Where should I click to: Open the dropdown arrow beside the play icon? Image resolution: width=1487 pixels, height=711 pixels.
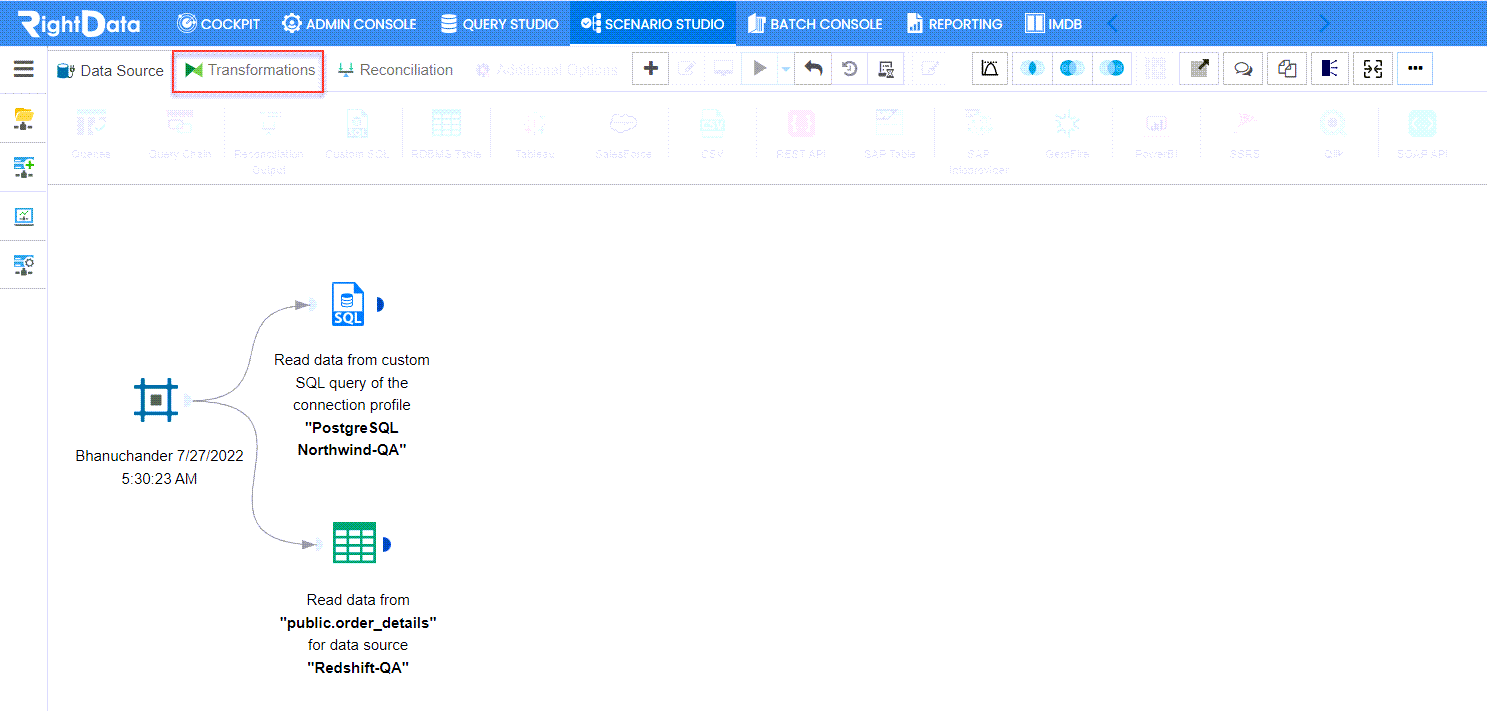[785, 69]
